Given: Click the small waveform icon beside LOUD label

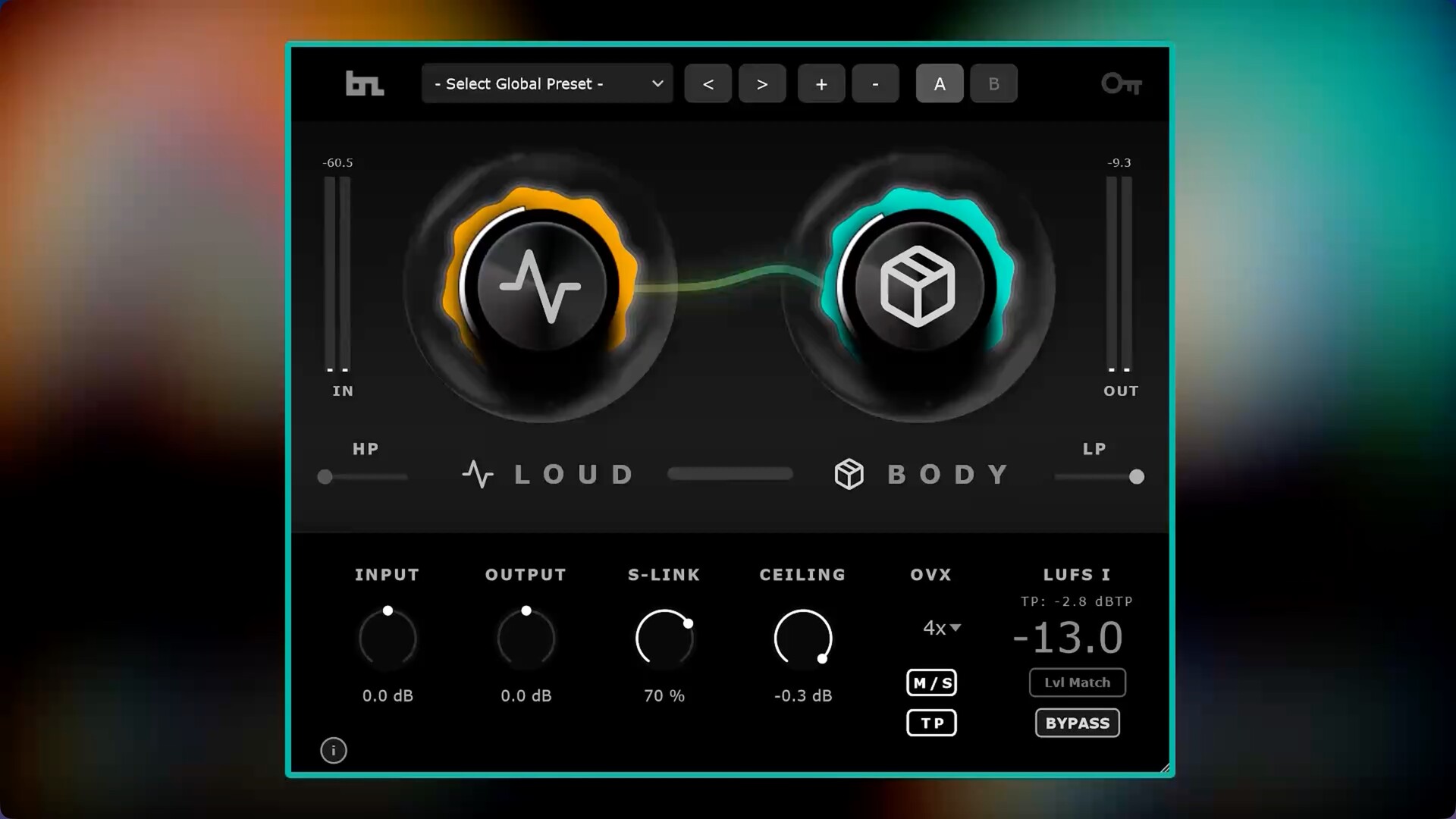Looking at the screenshot, I should (x=478, y=473).
